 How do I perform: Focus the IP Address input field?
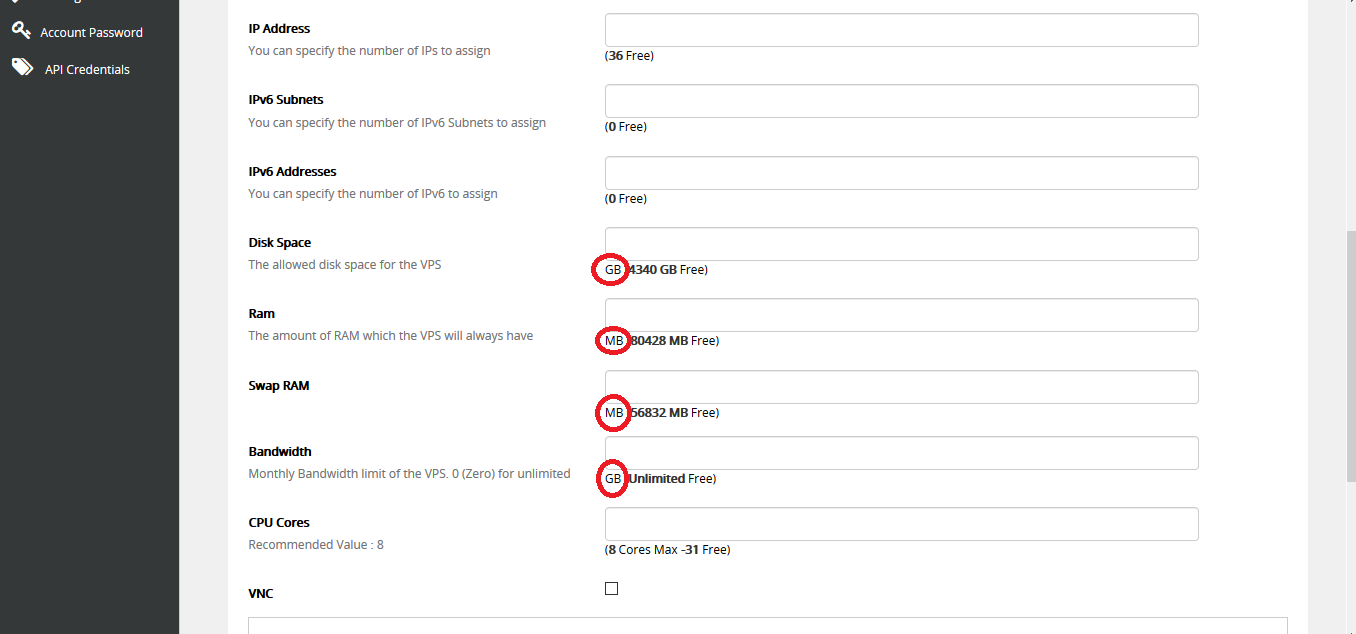901,30
